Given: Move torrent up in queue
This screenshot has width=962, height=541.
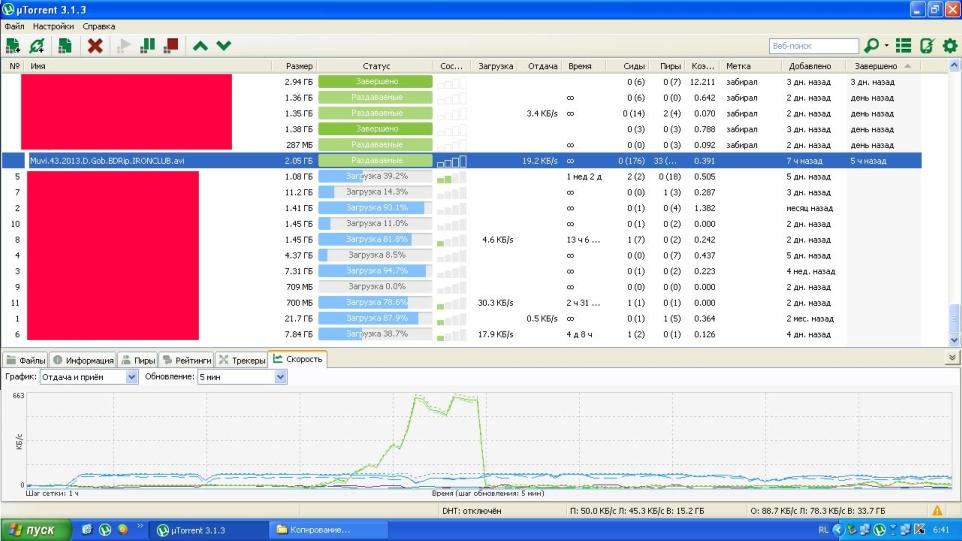Looking at the screenshot, I should point(200,46).
